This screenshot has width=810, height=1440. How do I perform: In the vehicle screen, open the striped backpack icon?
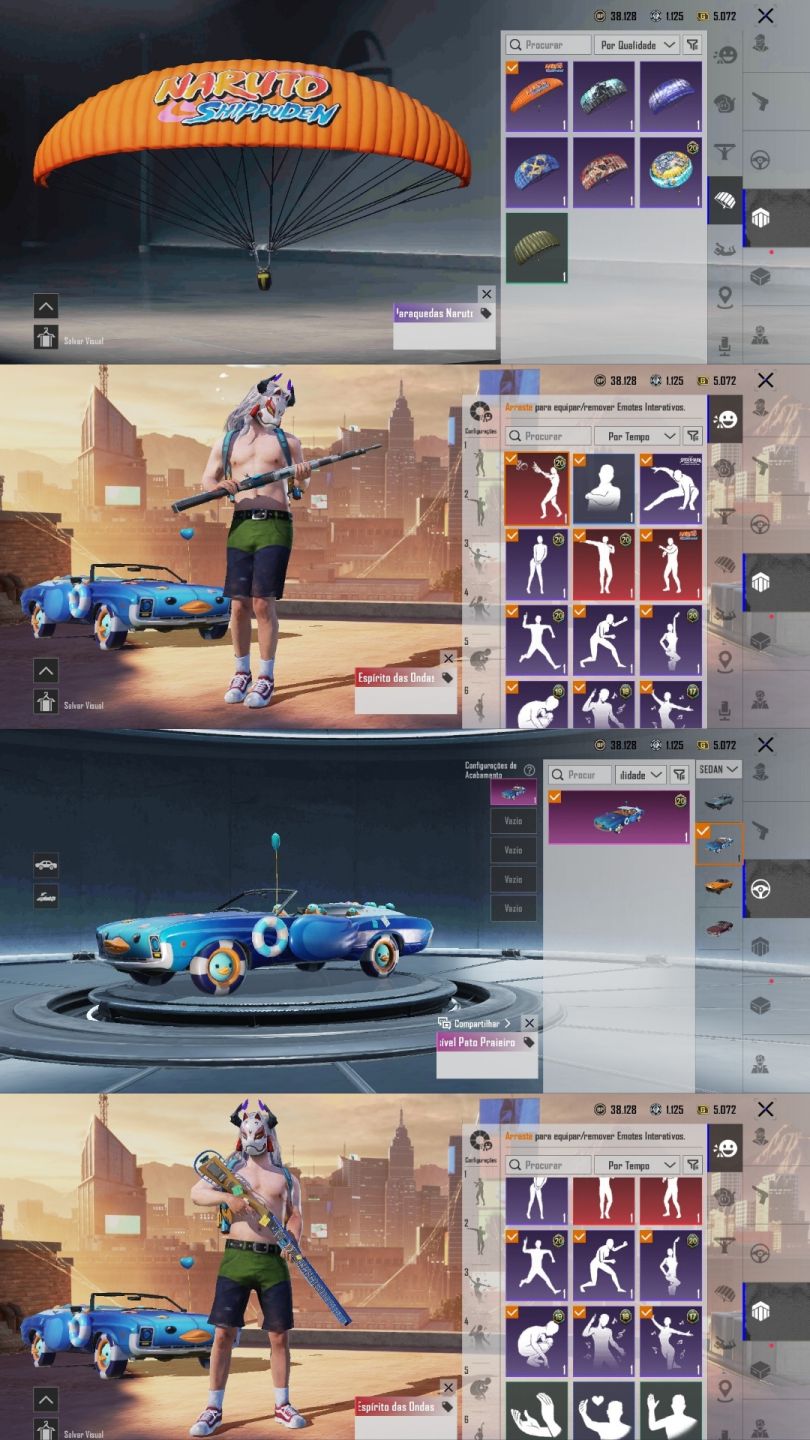pos(760,946)
